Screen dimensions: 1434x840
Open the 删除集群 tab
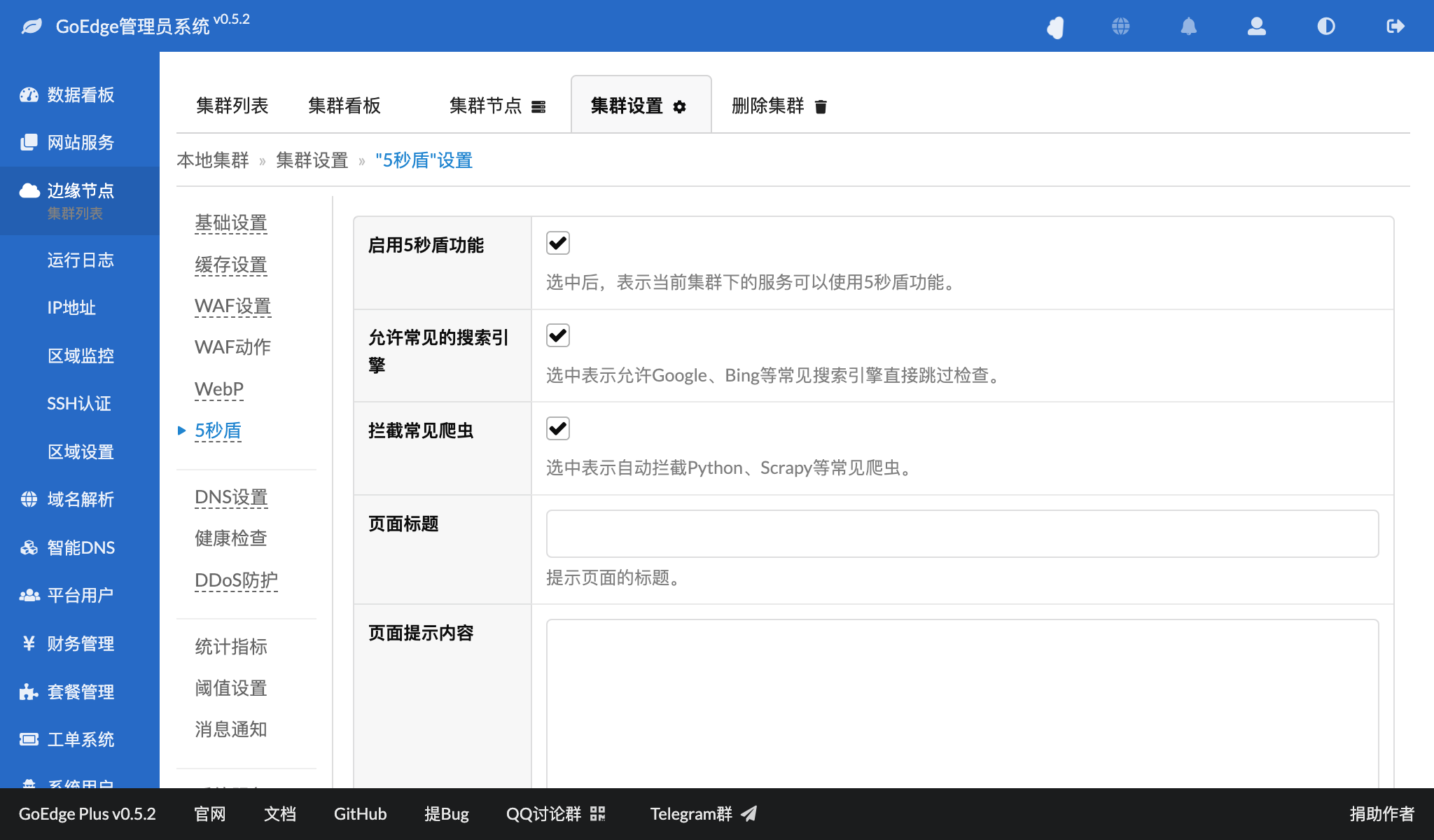(x=779, y=106)
